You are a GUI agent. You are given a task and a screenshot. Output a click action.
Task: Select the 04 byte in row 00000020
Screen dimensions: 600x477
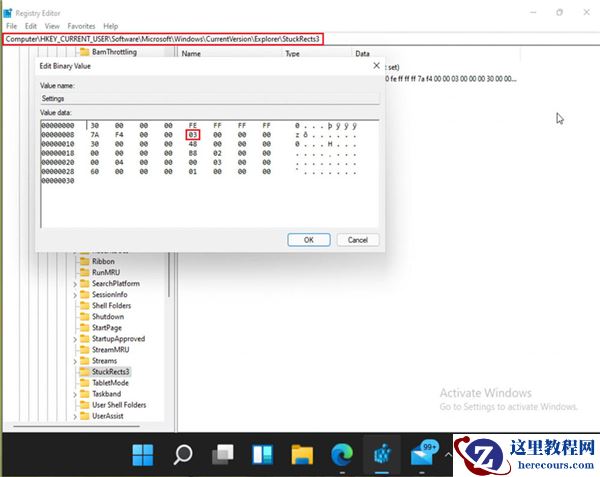click(x=119, y=162)
